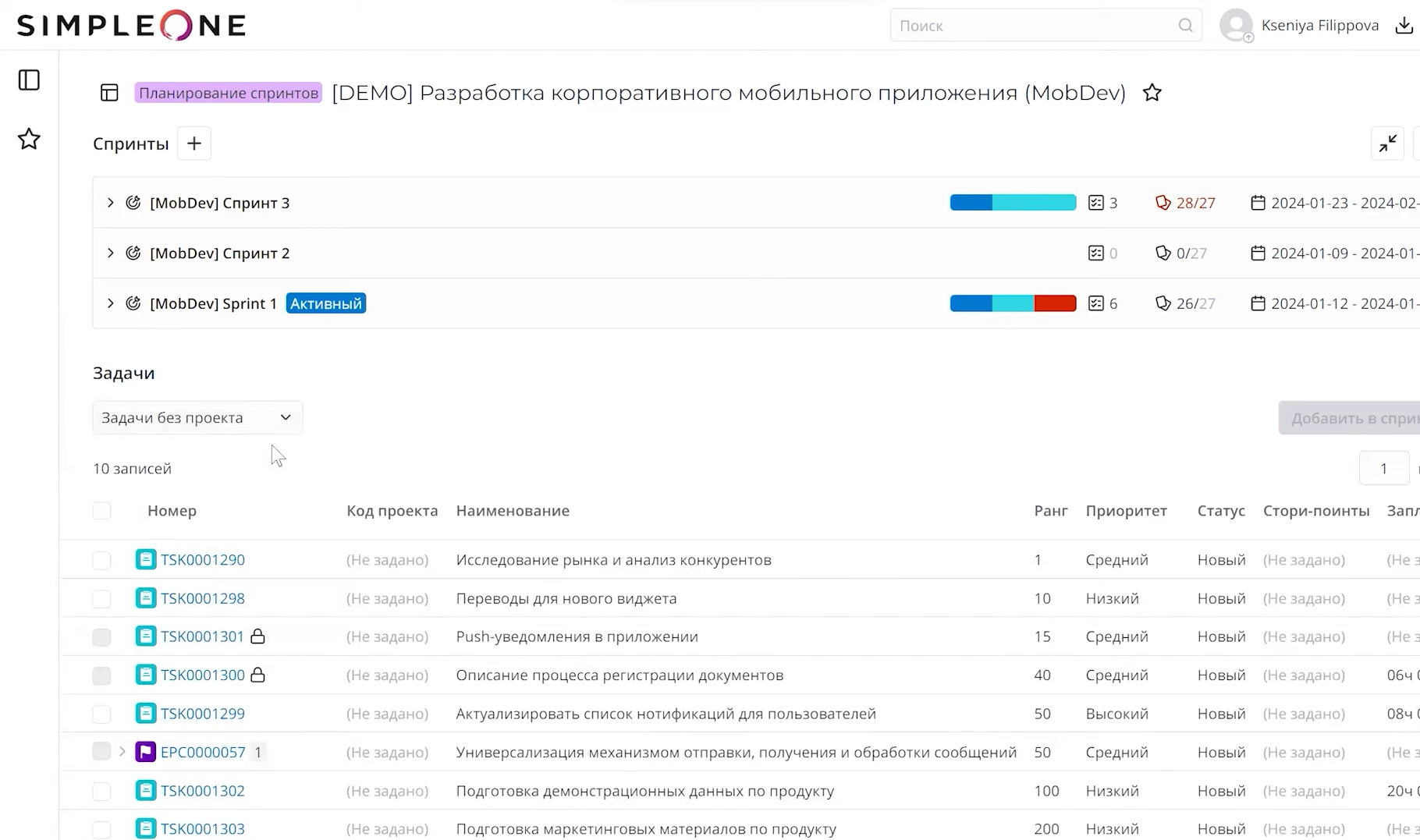Click the star favorites icon in left sidebar
Image resolution: width=1420 pixels, height=840 pixels.
29,139
